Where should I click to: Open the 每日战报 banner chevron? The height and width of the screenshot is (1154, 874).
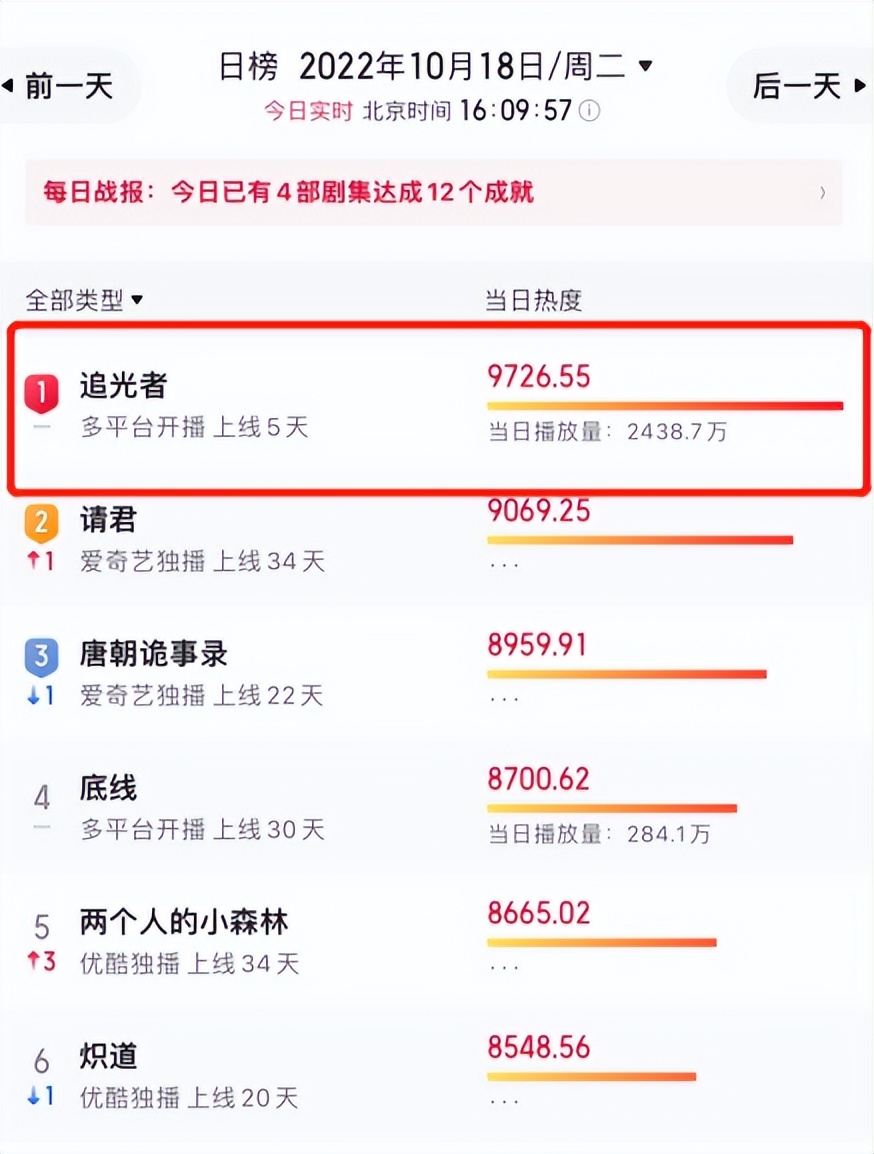pyautogui.click(x=823, y=193)
